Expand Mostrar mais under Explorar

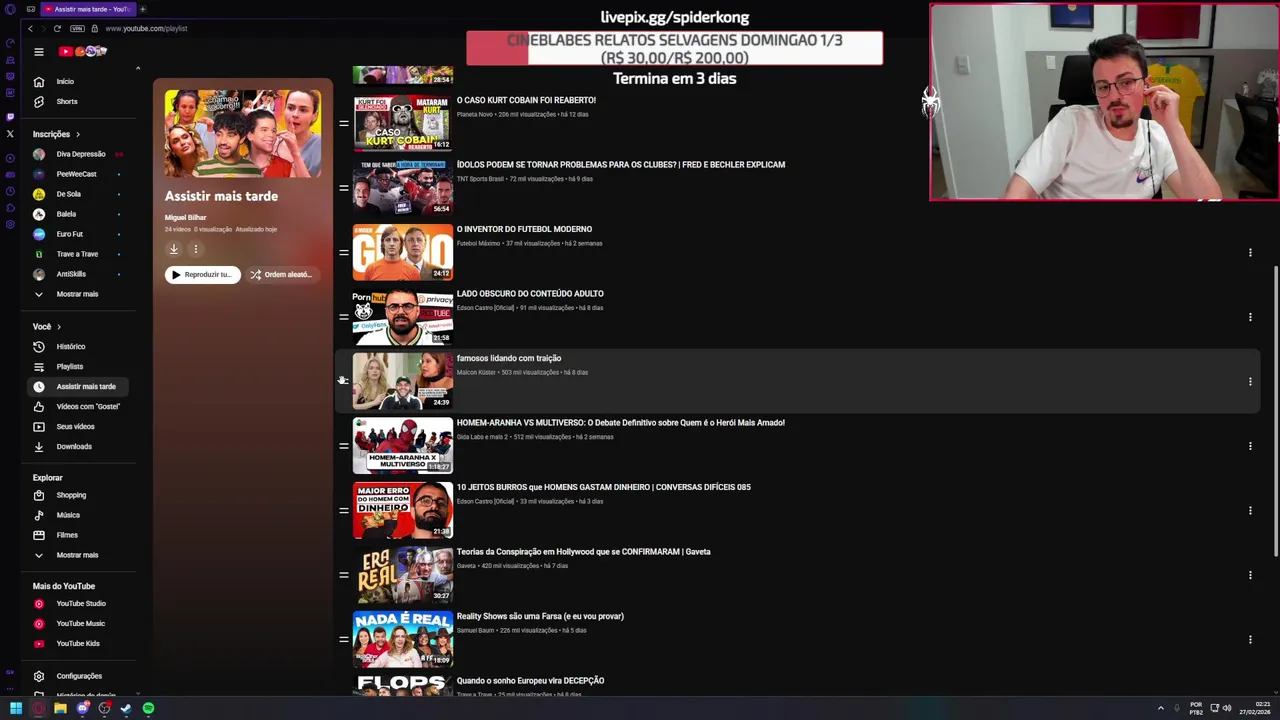(77, 555)
